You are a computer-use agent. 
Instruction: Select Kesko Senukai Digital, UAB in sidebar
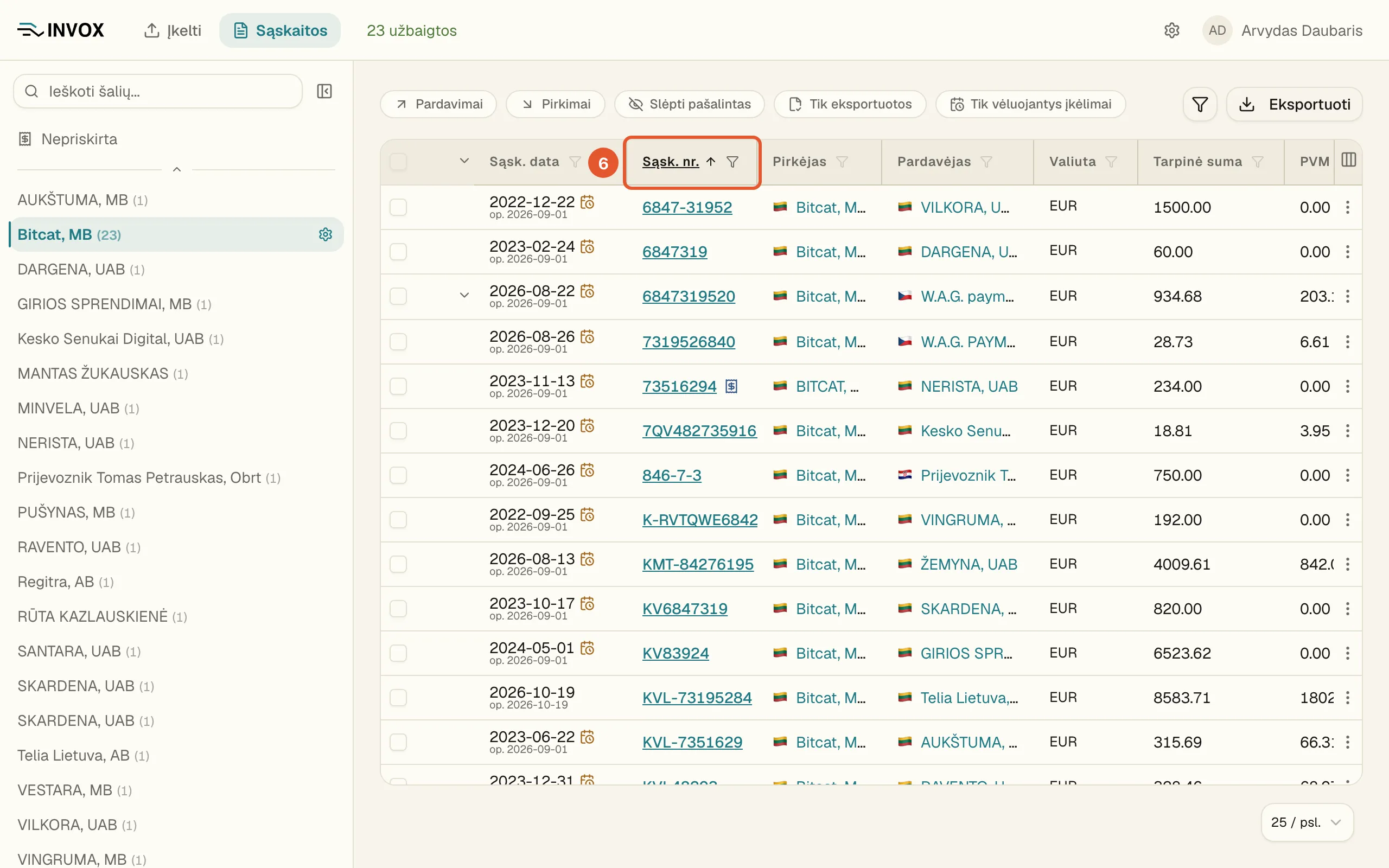(120, 339)
